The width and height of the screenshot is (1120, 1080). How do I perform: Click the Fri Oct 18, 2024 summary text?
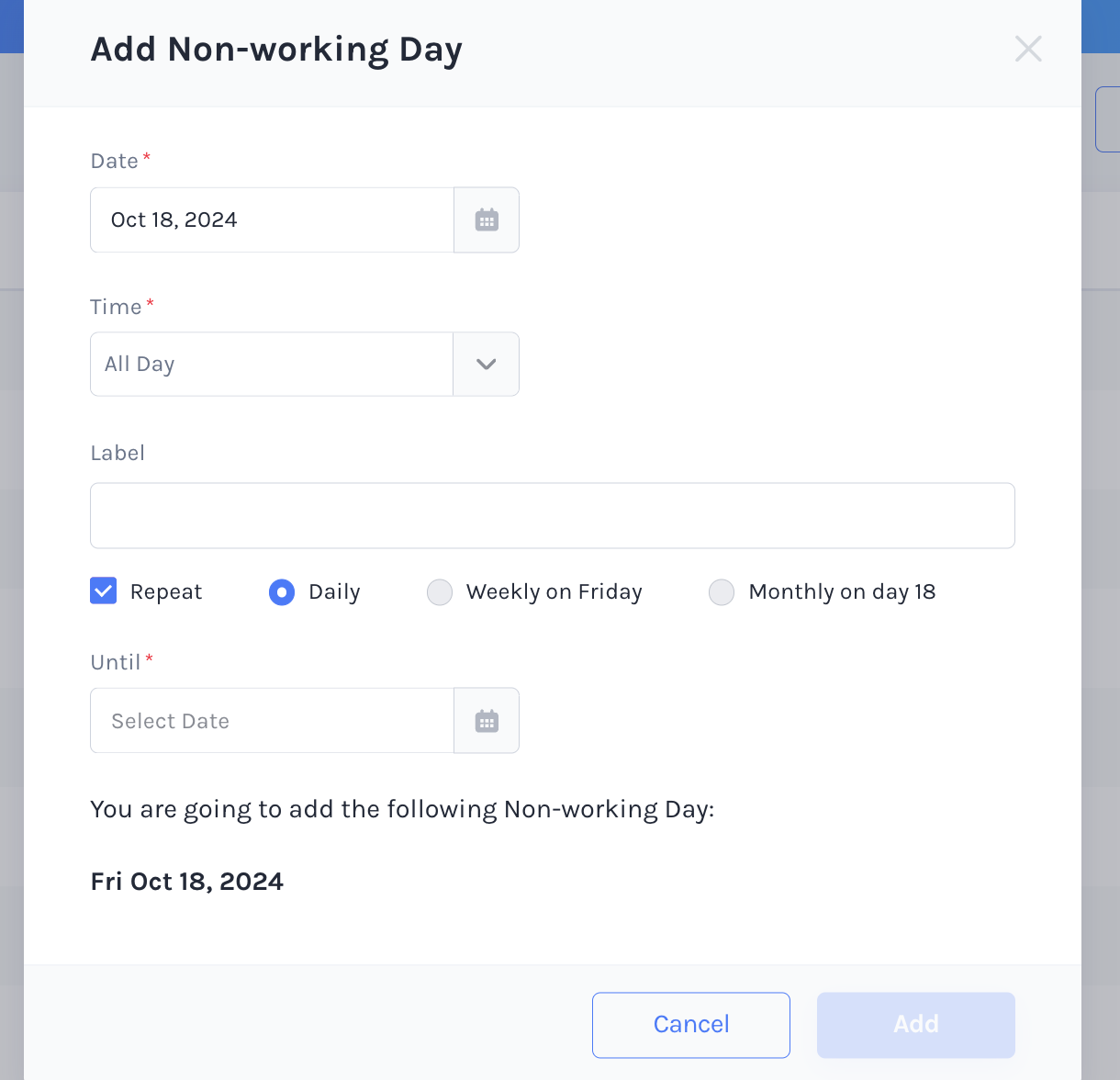click(x=186, y=881)
